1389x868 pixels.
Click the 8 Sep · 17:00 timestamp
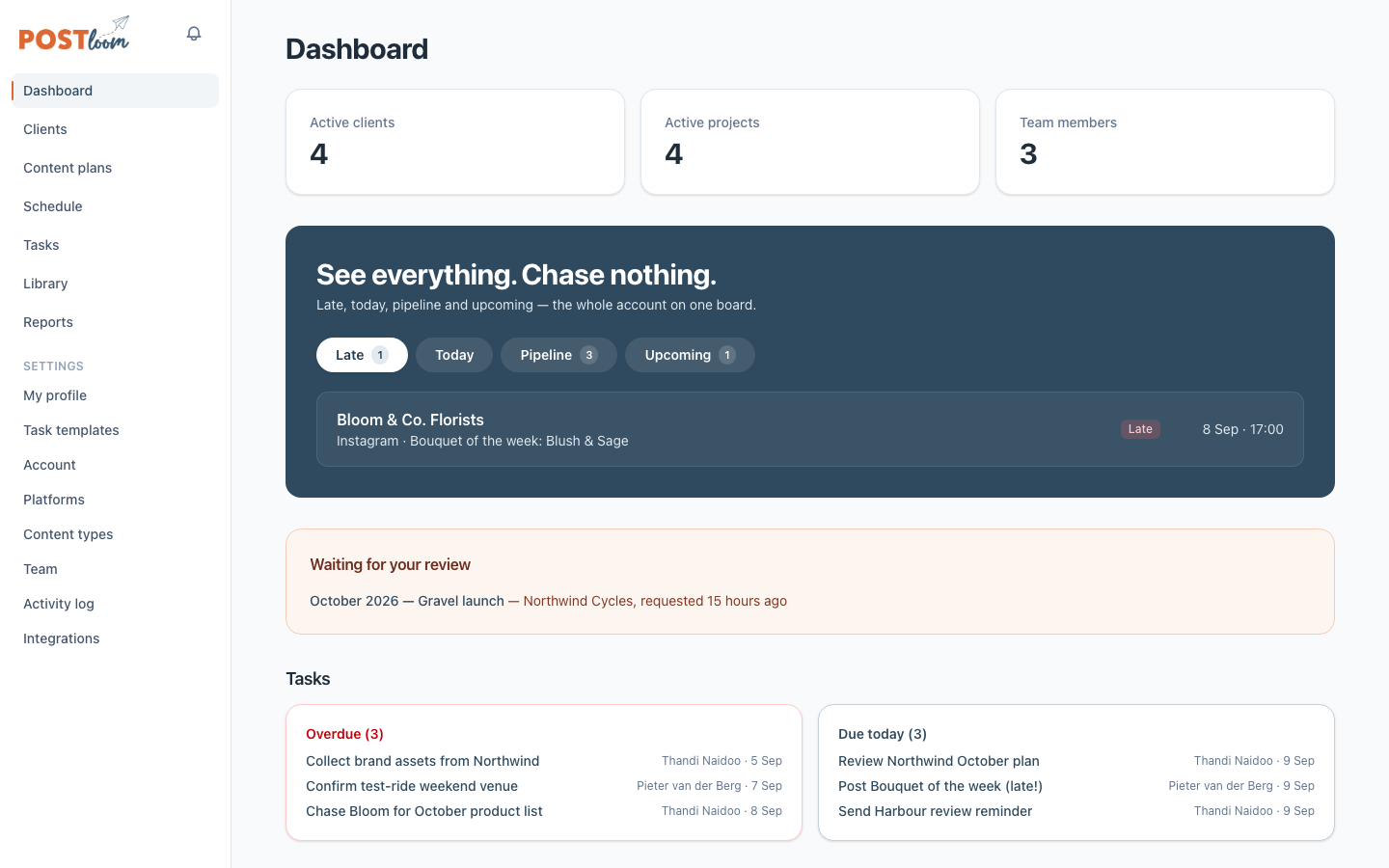click(x=1242, y=429)
